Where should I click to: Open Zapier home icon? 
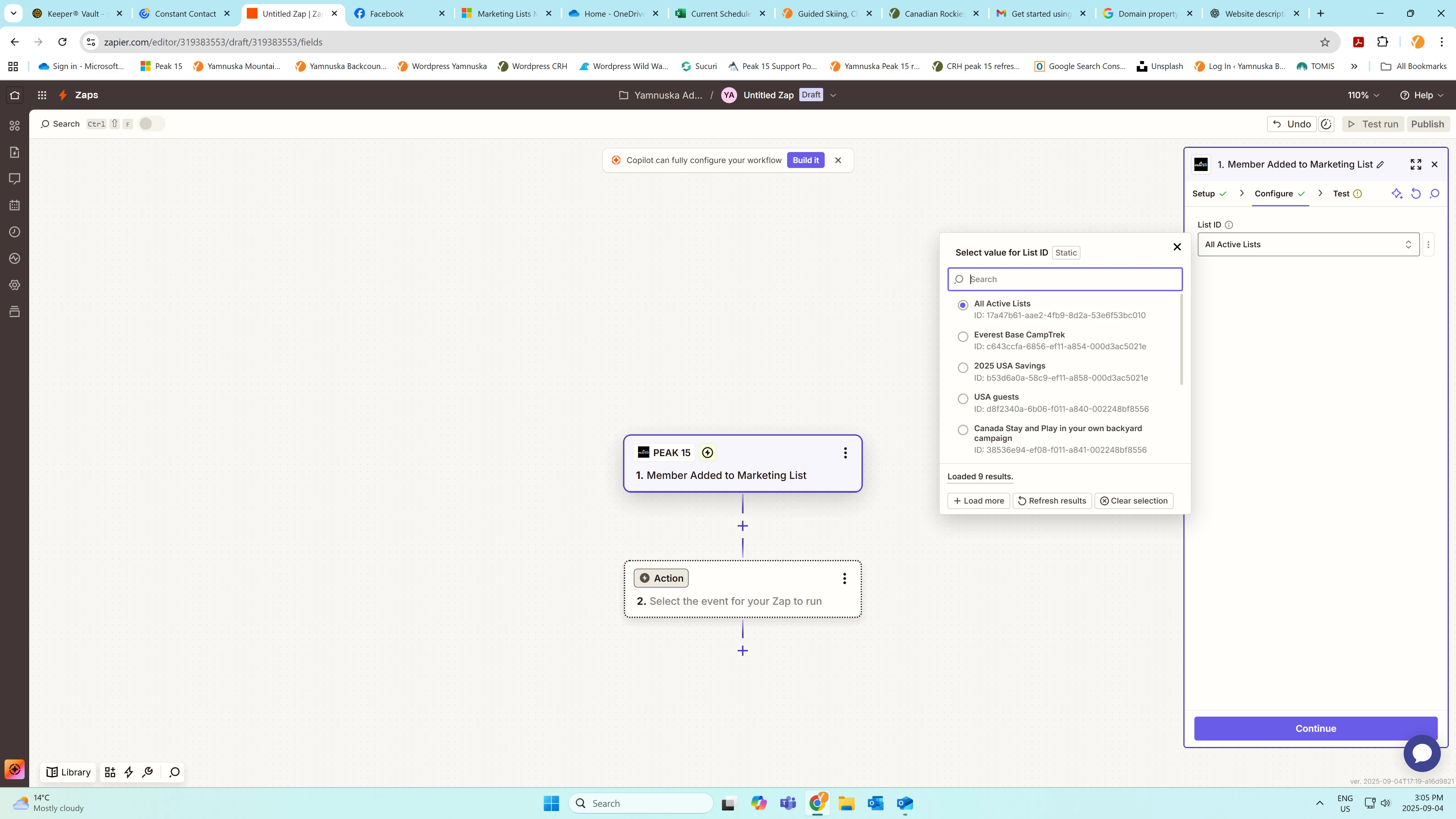click(15, 95)
